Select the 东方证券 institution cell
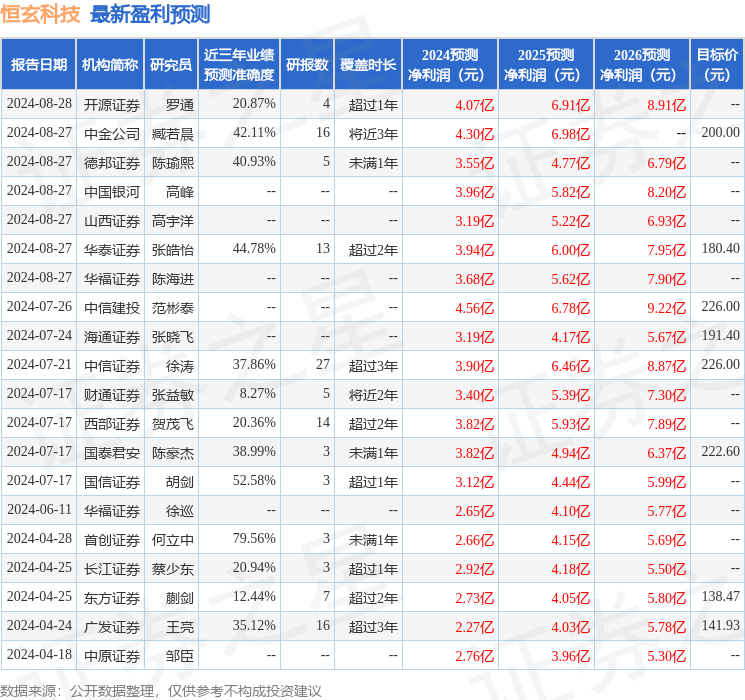 click(x=112, y=597)
